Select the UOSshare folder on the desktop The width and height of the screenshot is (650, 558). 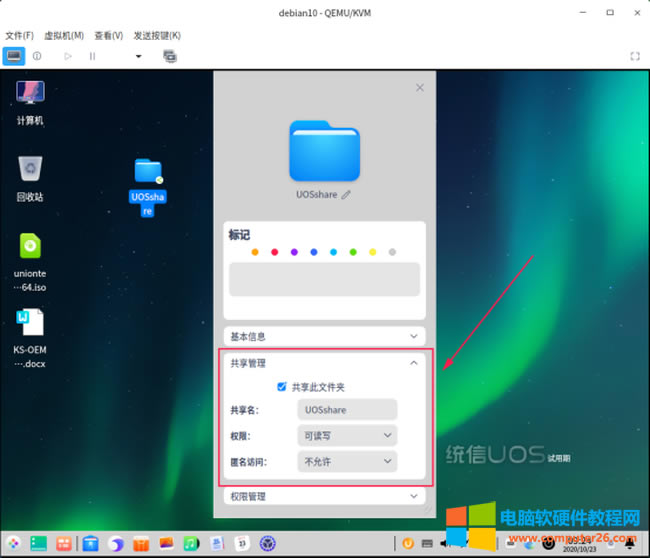click(x=148, y=187)
